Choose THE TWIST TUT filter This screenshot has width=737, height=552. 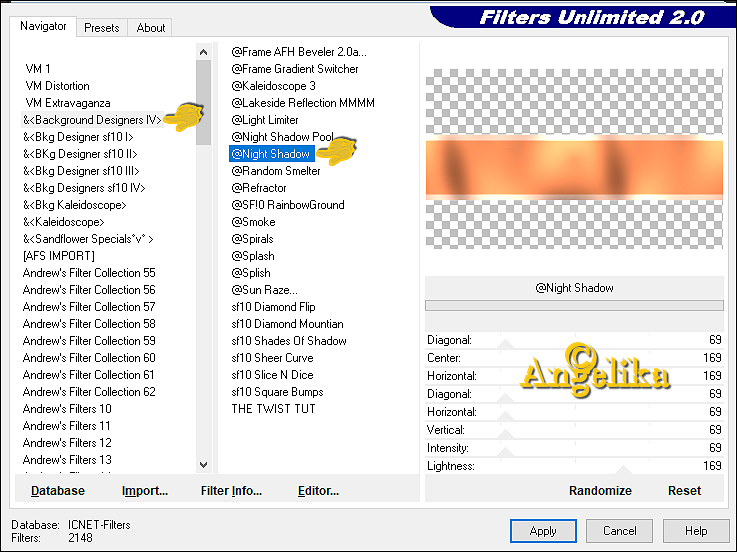273,409
